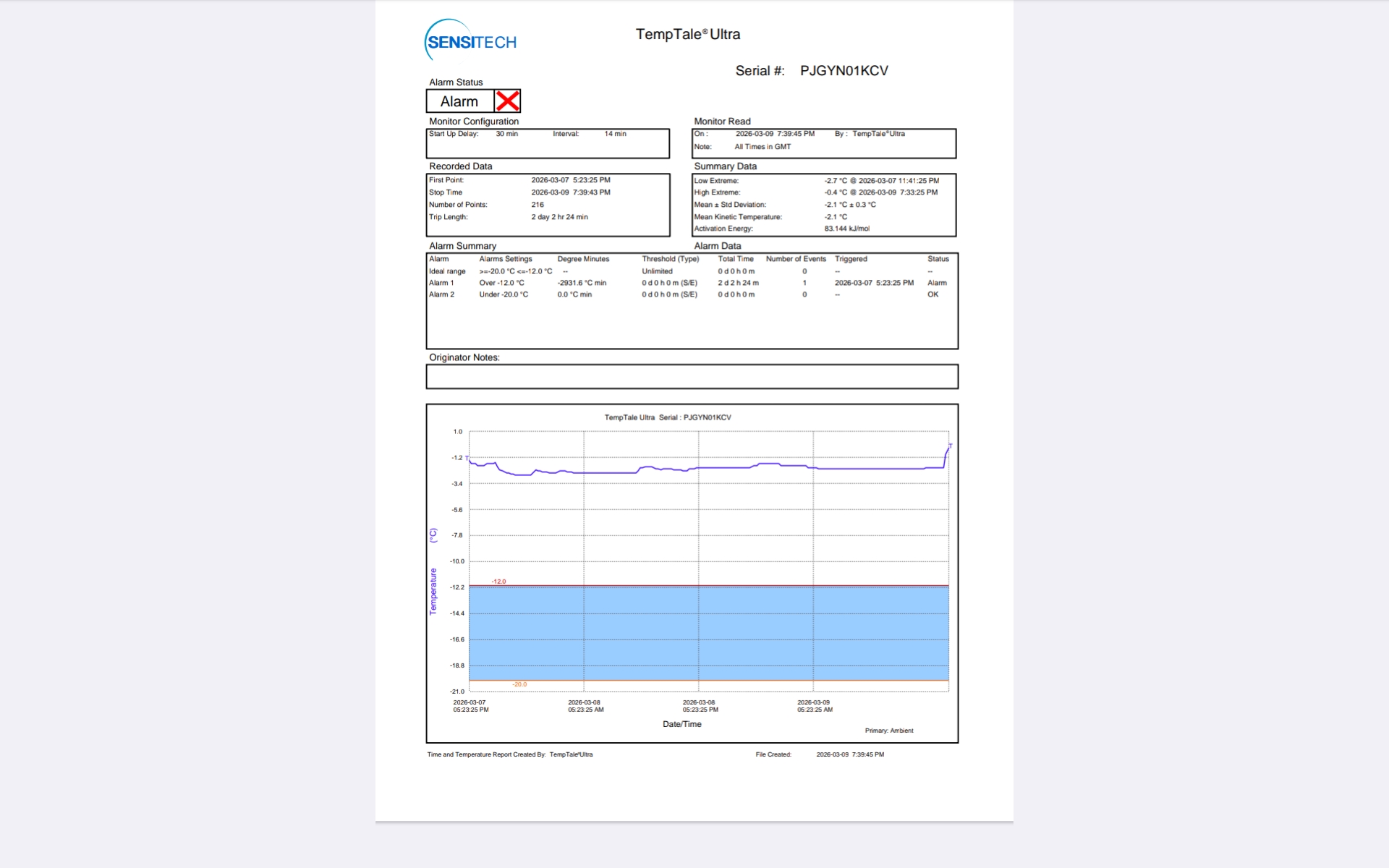The width and height of the screenshot is (1389, 868).
Task: Click the Start Up Delay 30 min value
Action: point(506,134)
